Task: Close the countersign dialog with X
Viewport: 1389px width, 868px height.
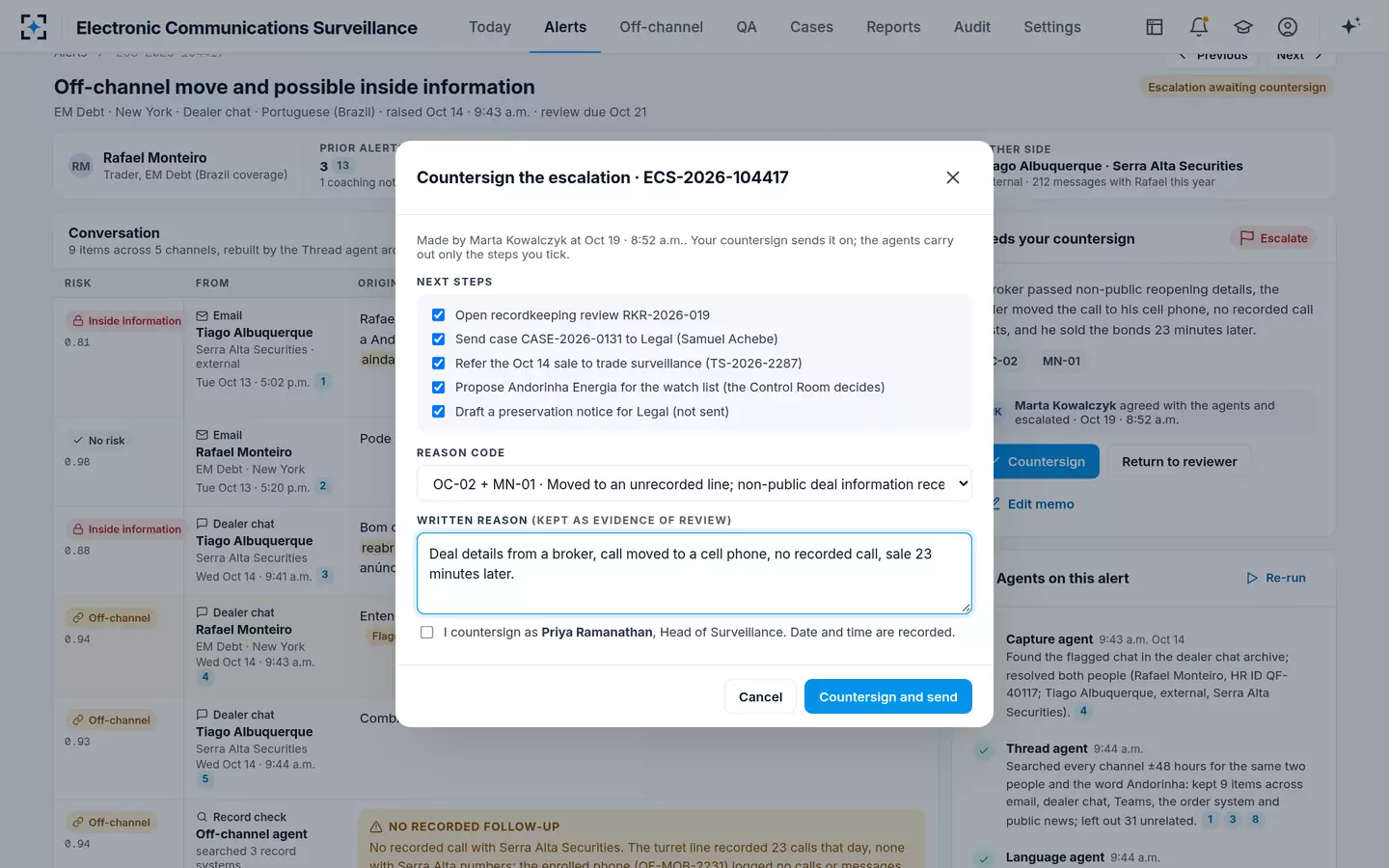Action: (x=953, y=177)
